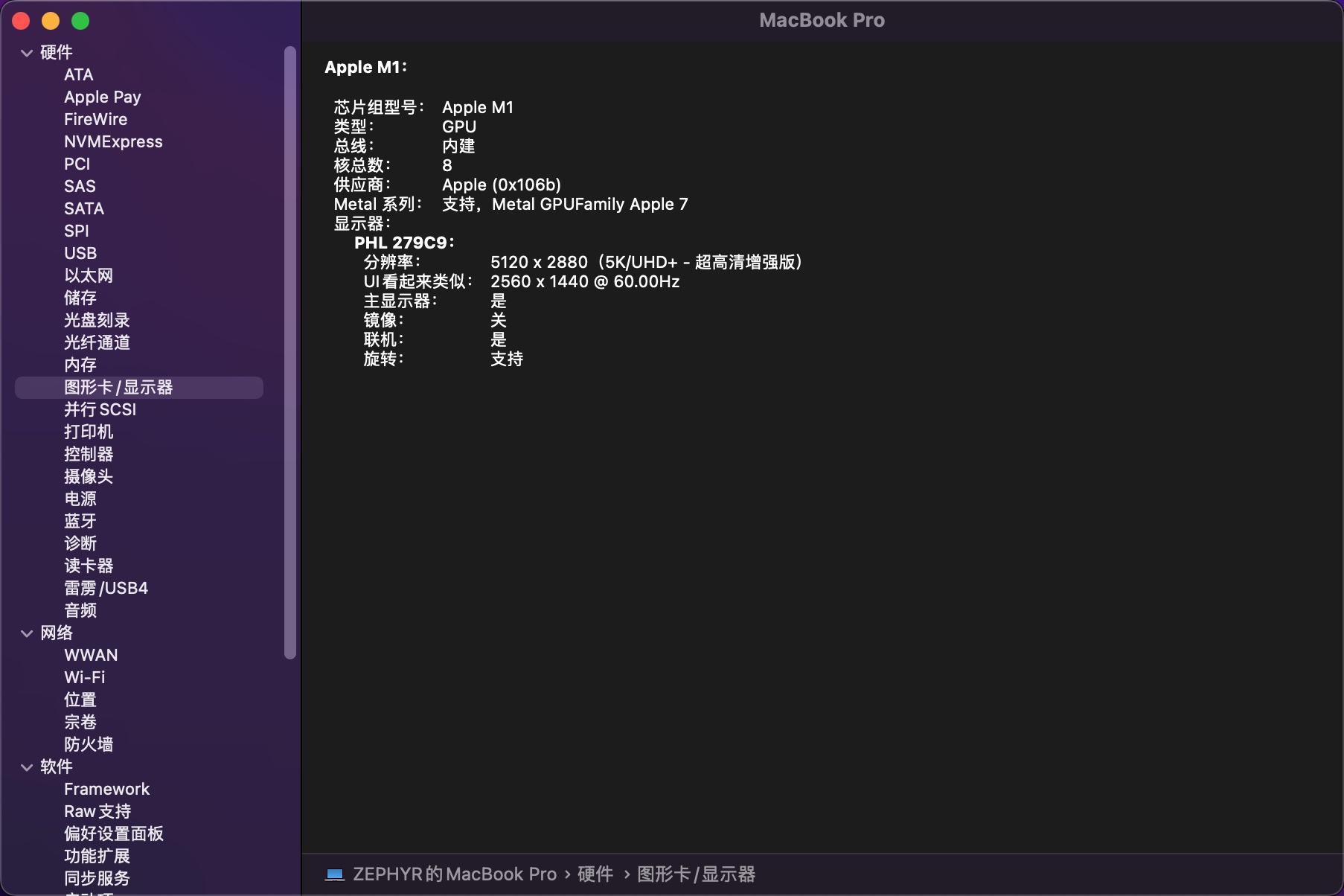Close the system information window
Image resolution: width=1344 pixels, height=896 pixels.
pos(21,21)
